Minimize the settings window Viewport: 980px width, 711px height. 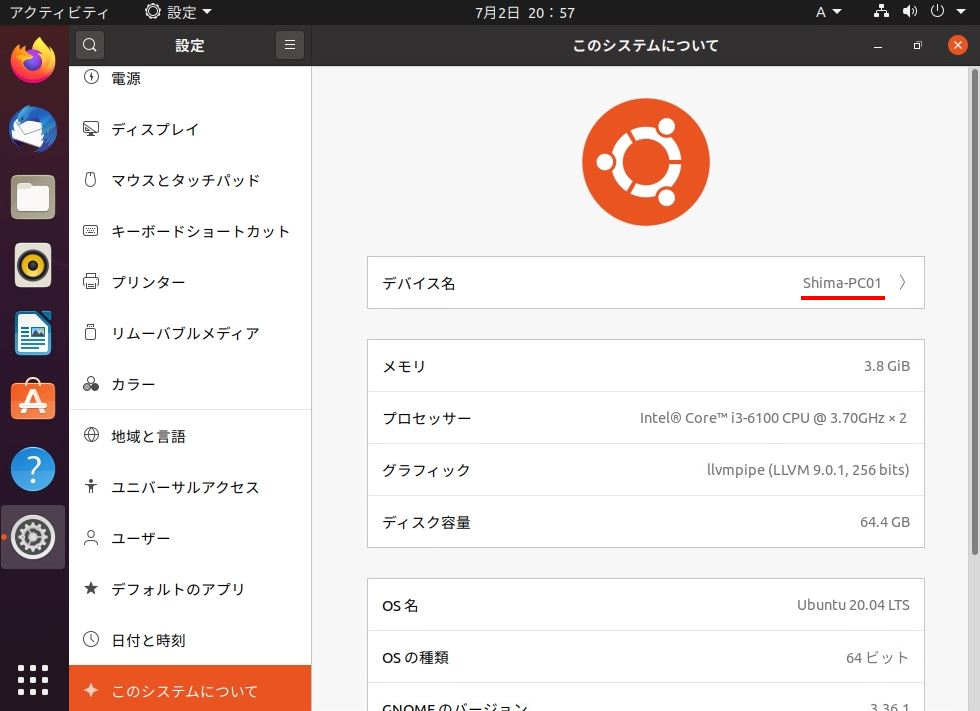coord(878,46)
